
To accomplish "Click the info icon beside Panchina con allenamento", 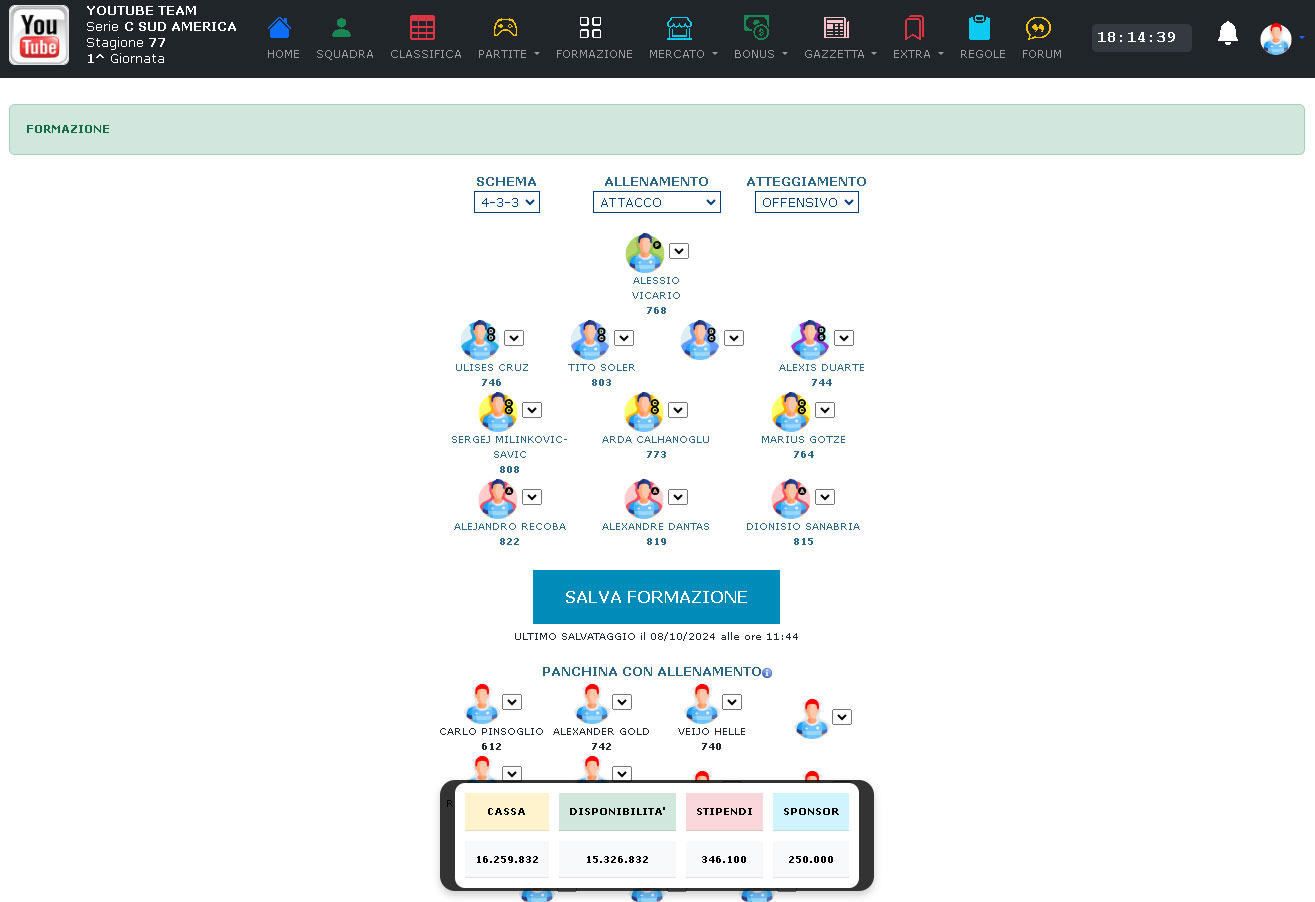I will (767, 673).
